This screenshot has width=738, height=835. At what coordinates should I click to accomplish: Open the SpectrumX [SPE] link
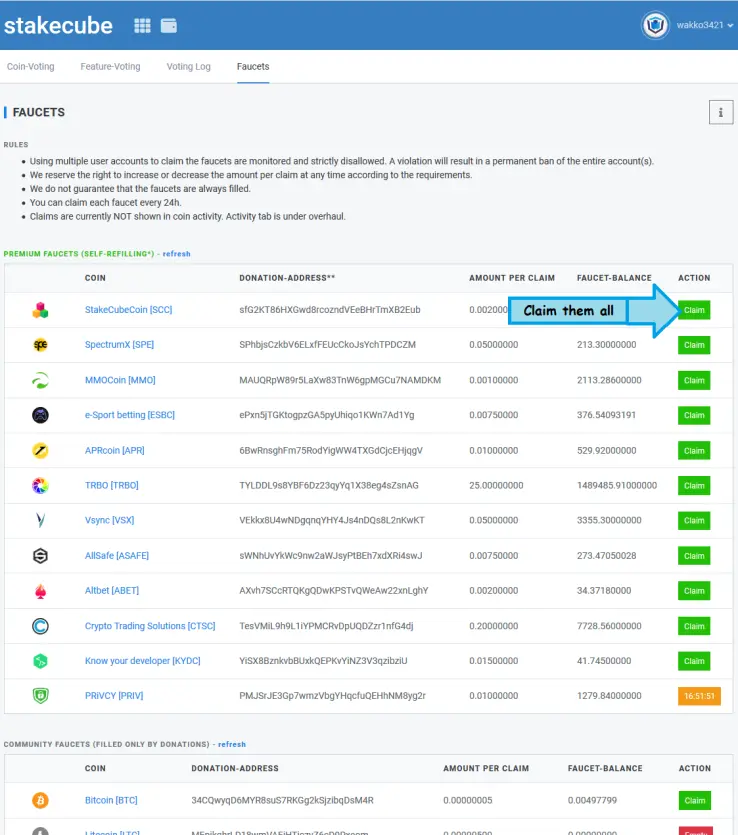119,345
